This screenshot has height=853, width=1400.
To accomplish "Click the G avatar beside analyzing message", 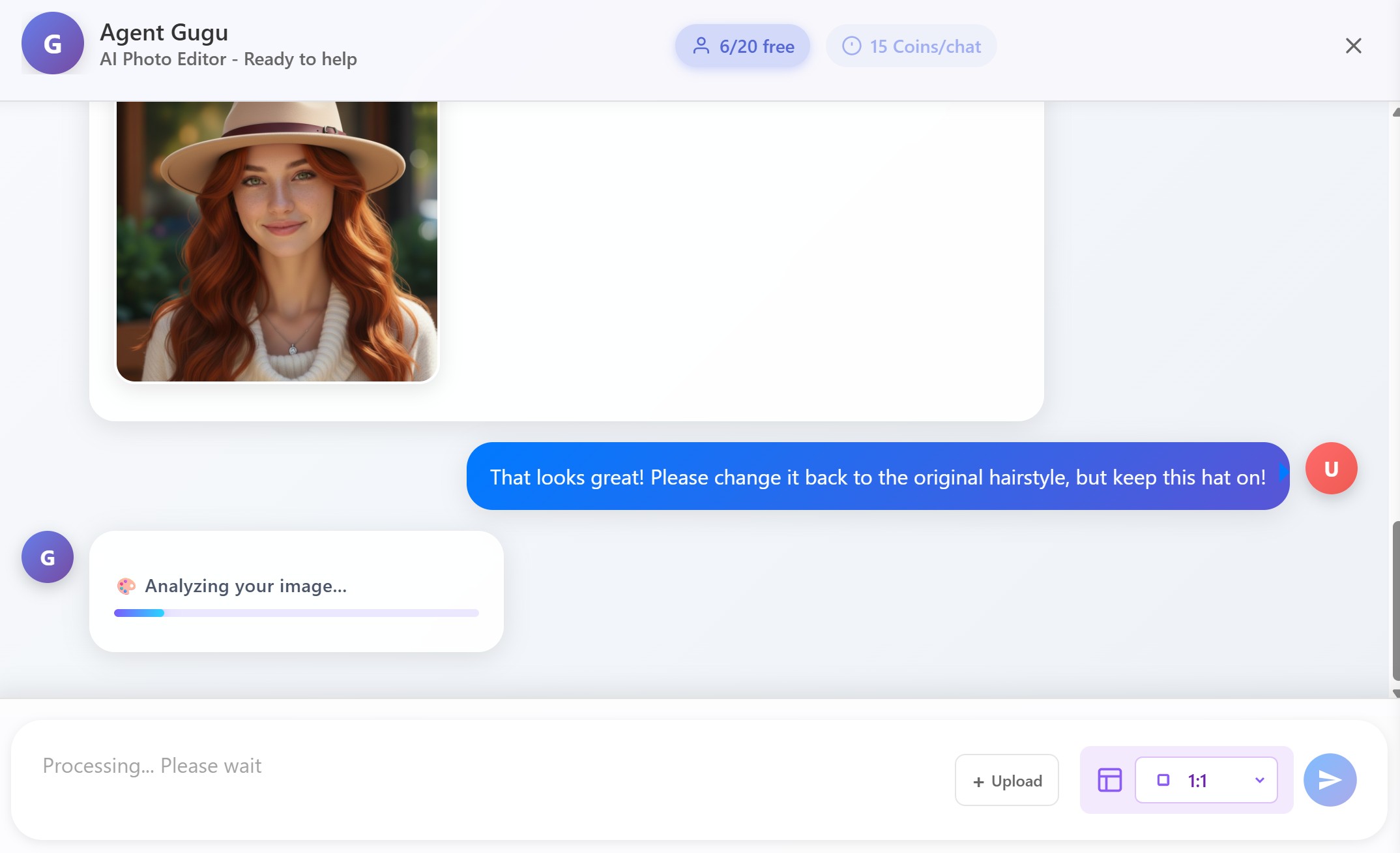I will pyautogui.click(x=48, y=557).
